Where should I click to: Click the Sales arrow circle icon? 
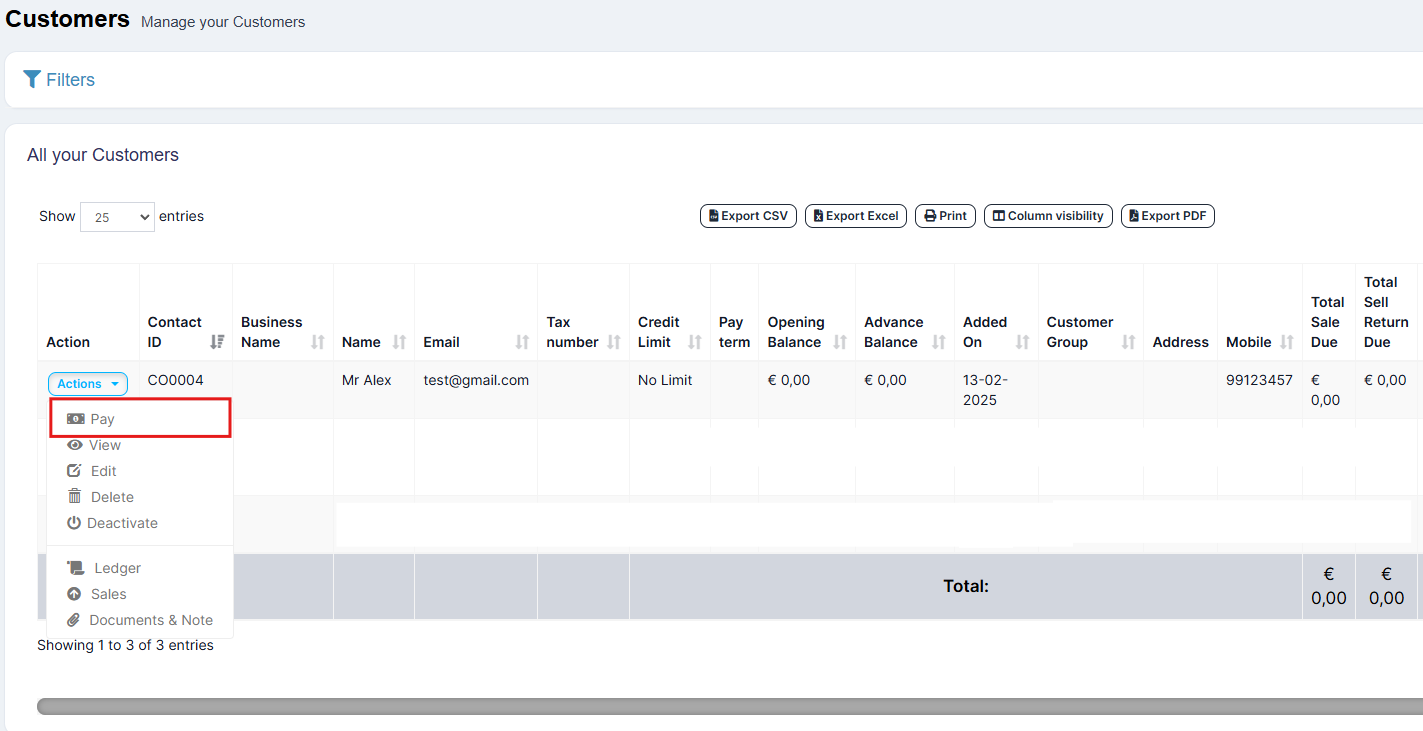coord(74,594)
